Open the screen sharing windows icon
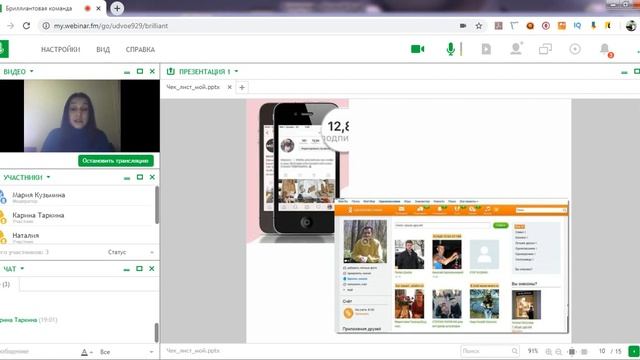Viewport: 640px width, 360px height. (545, 49)
